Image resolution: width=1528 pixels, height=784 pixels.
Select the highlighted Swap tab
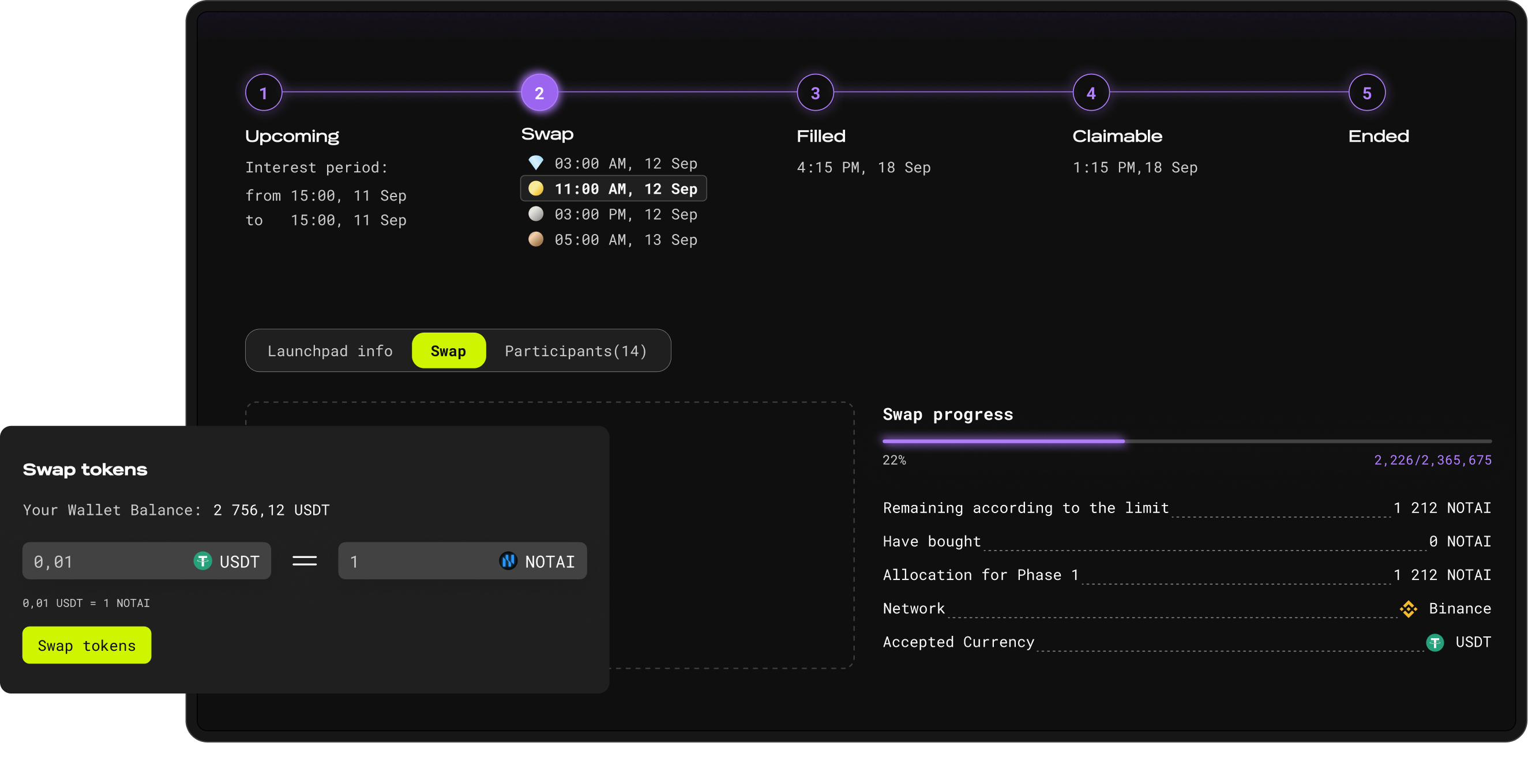point(448,351)
